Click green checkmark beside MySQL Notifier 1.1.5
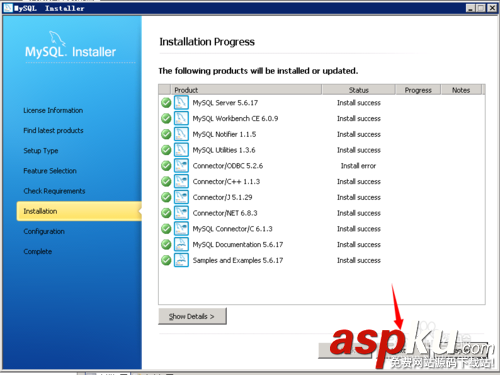The width and height of the screenshot is (500, 375). (166, 134)
